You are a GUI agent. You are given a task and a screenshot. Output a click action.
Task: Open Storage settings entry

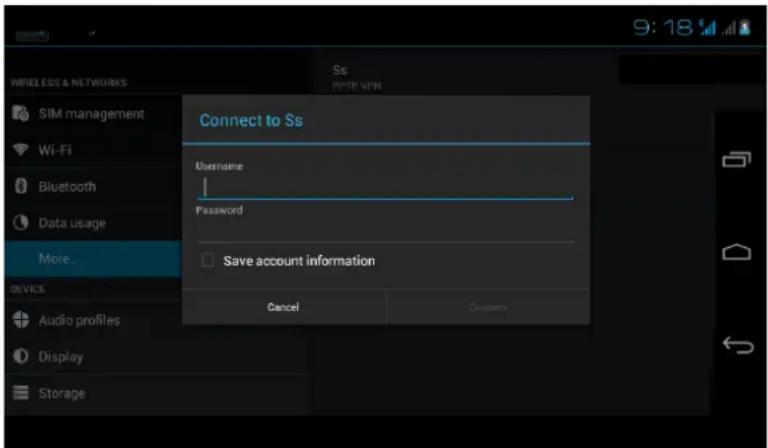point(157,393)
